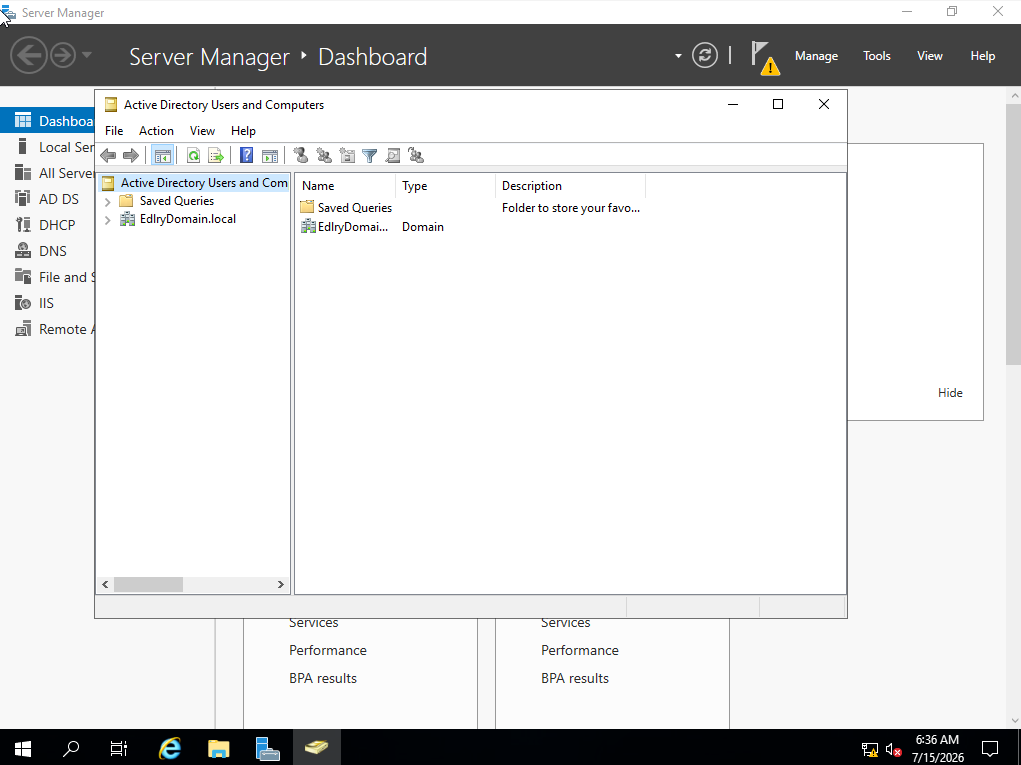Click Server Manager's Forward navigation button

pyautogui.click(x=63, y=55)
